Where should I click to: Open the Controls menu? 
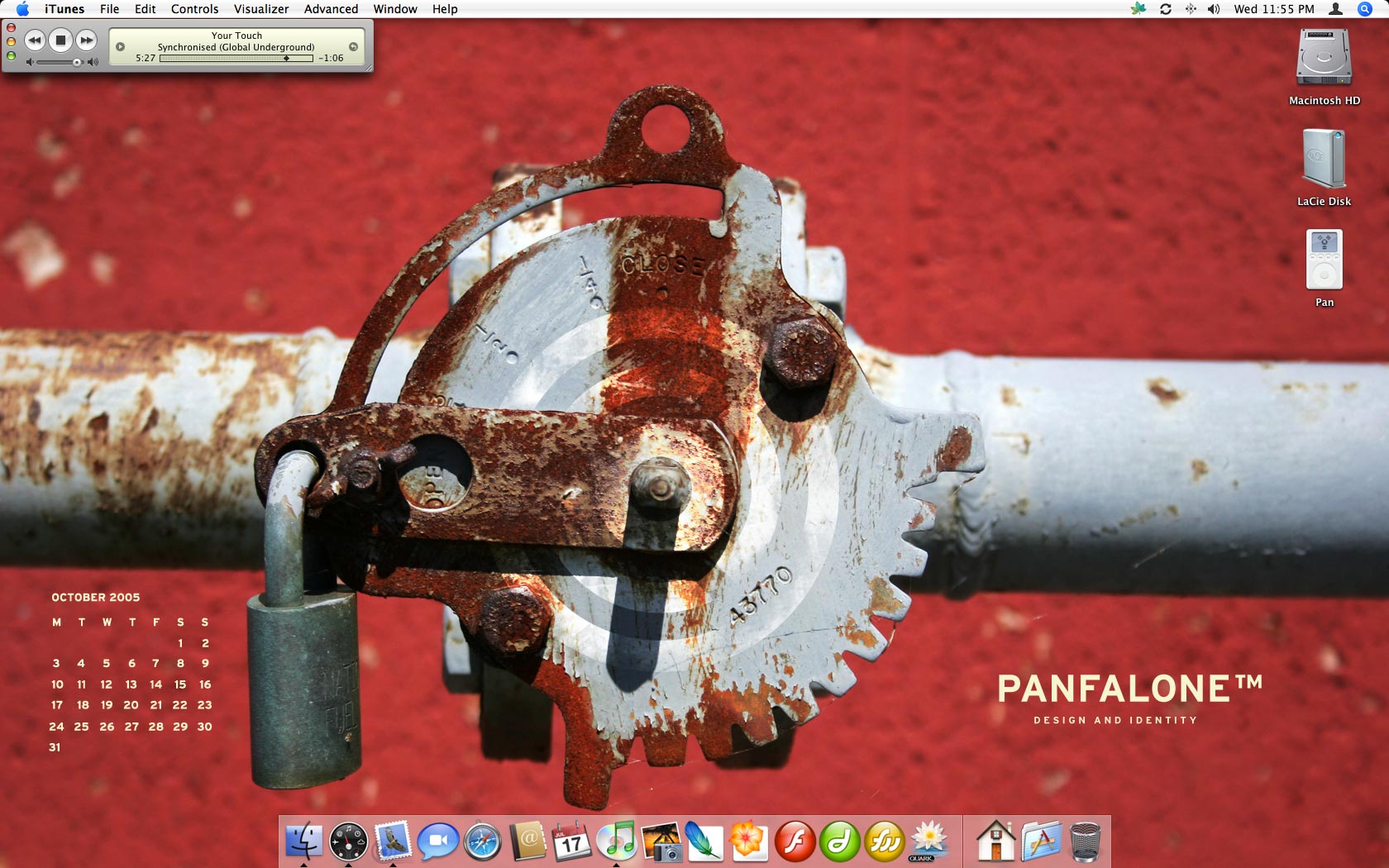pos(194,9)
